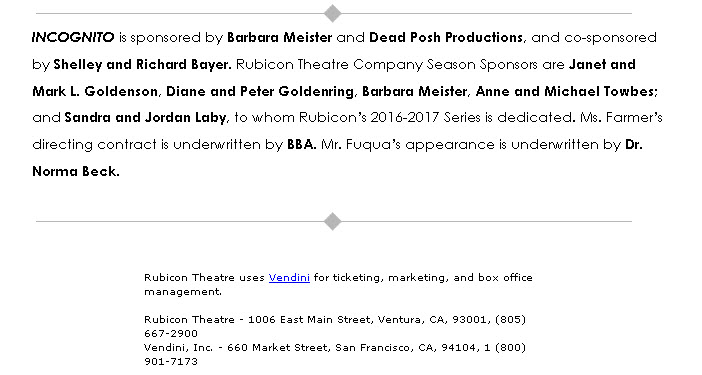Click the bold BBA. underwriter text

[302, 145]
